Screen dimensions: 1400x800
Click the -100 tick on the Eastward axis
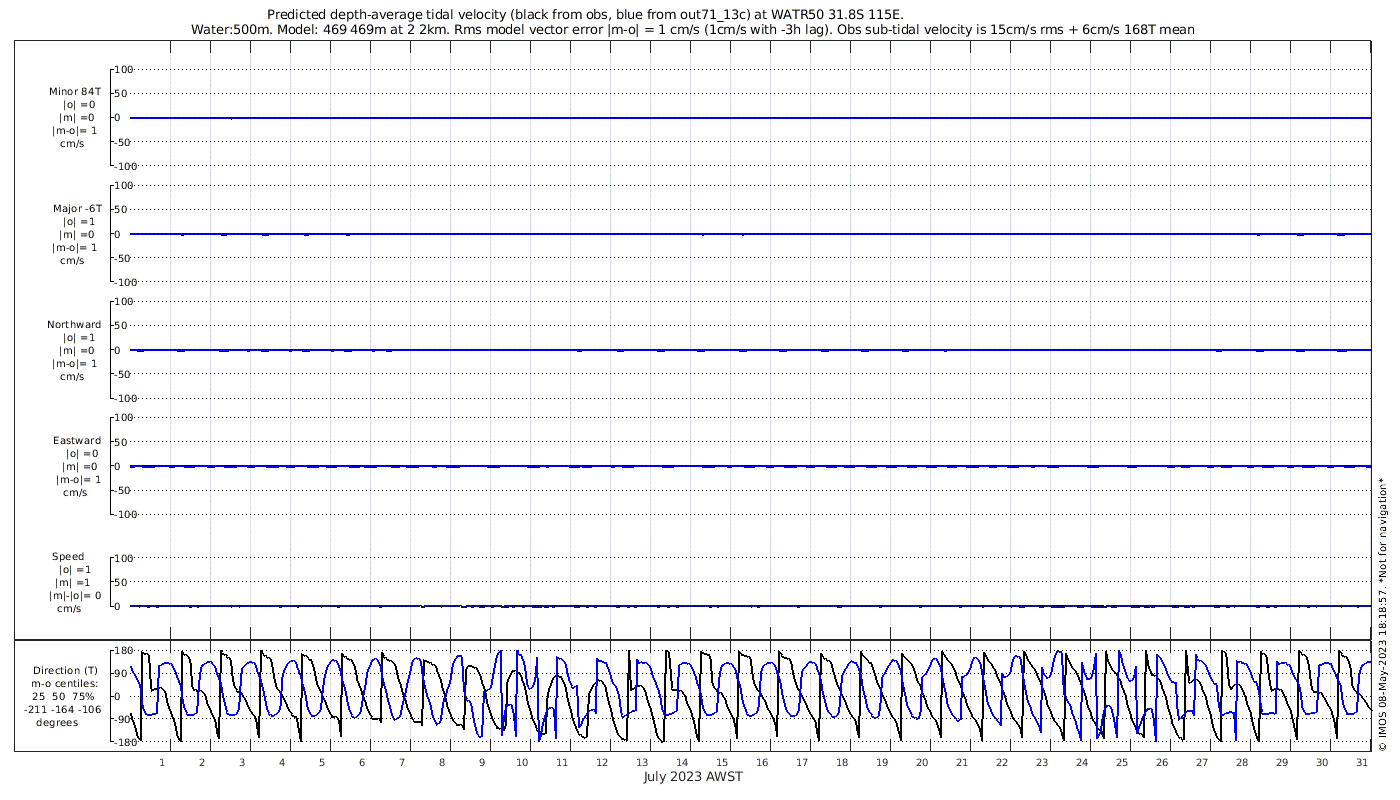click(x=123, y=514)
